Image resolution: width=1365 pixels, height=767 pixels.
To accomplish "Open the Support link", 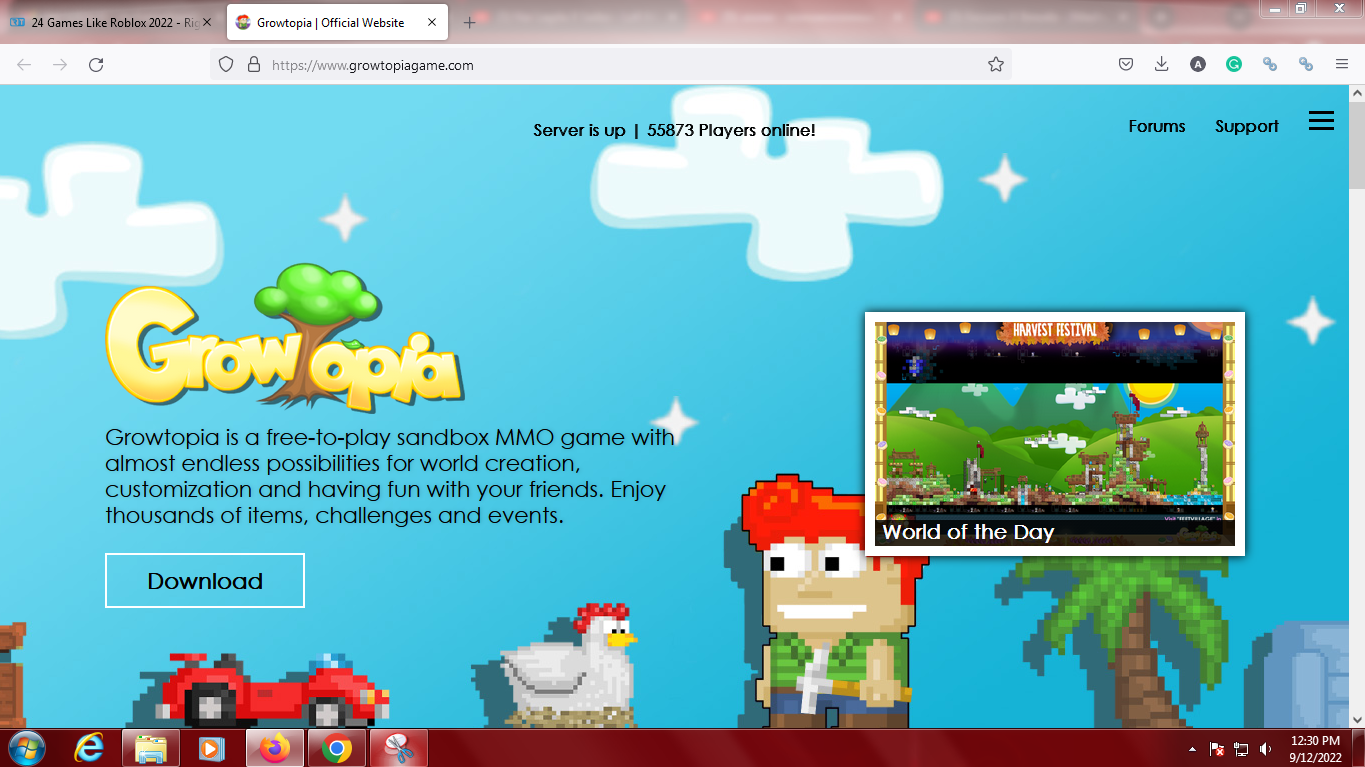I will 1247,126.
